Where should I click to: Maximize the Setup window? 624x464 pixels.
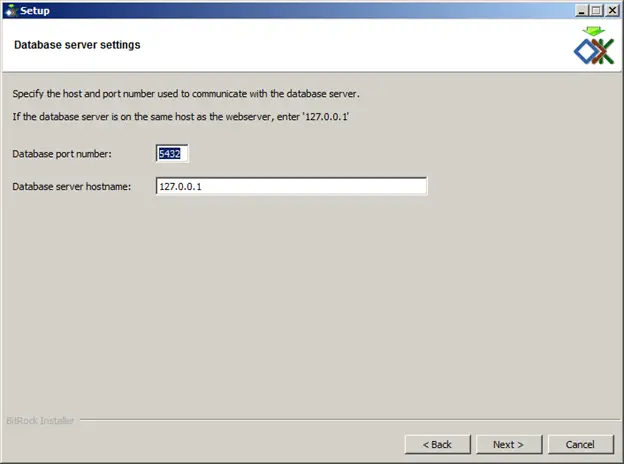tap(597, 10)
